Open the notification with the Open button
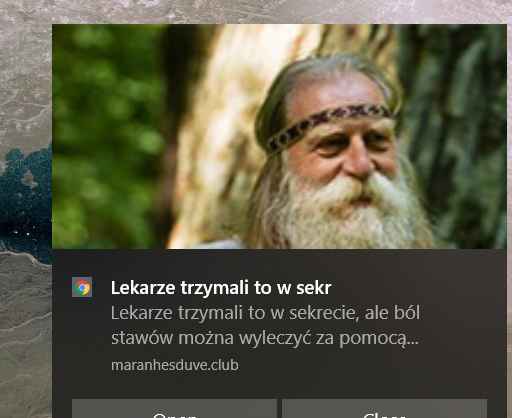 174,408
